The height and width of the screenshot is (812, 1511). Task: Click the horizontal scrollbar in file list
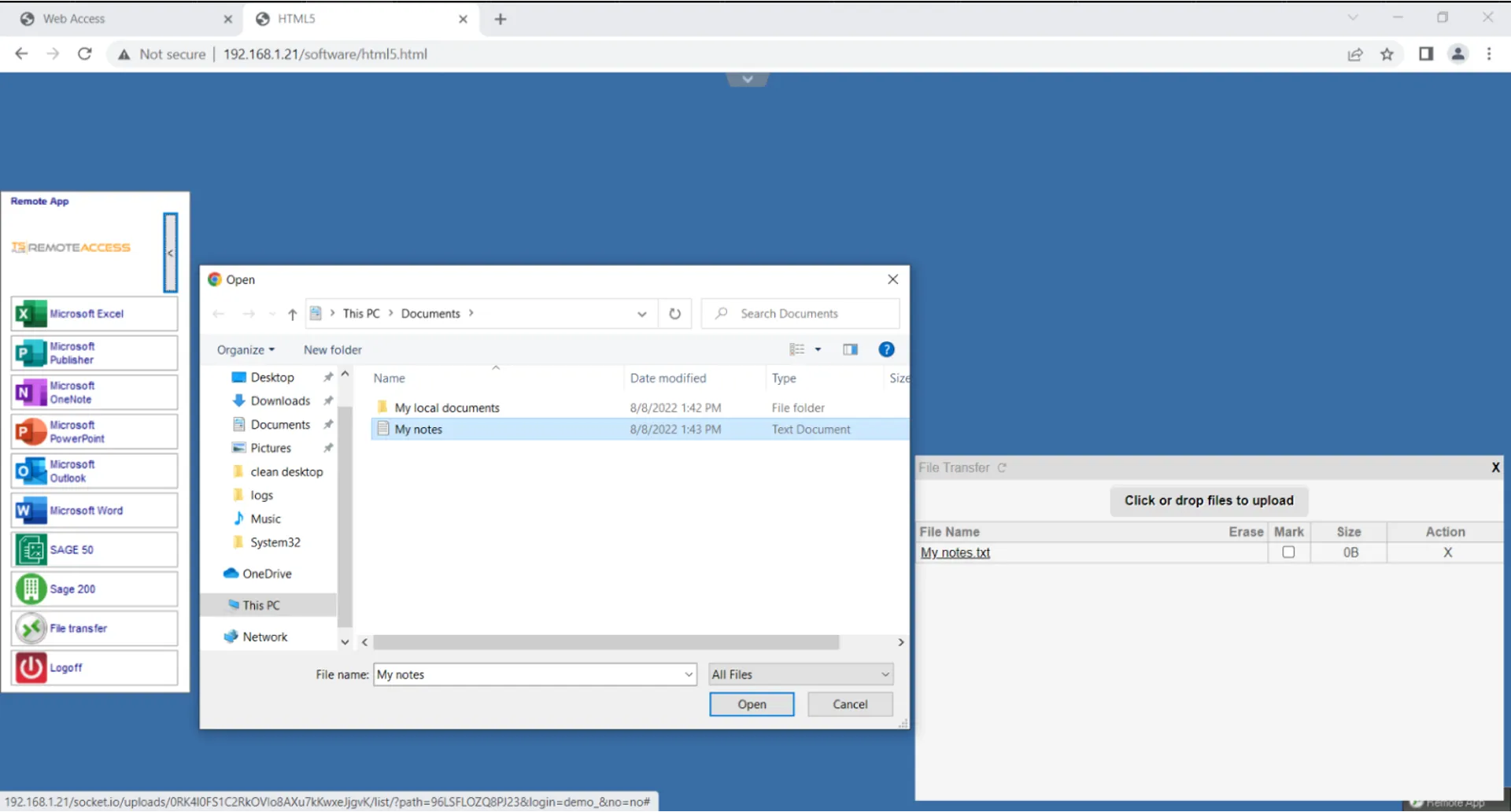(606, 643)
